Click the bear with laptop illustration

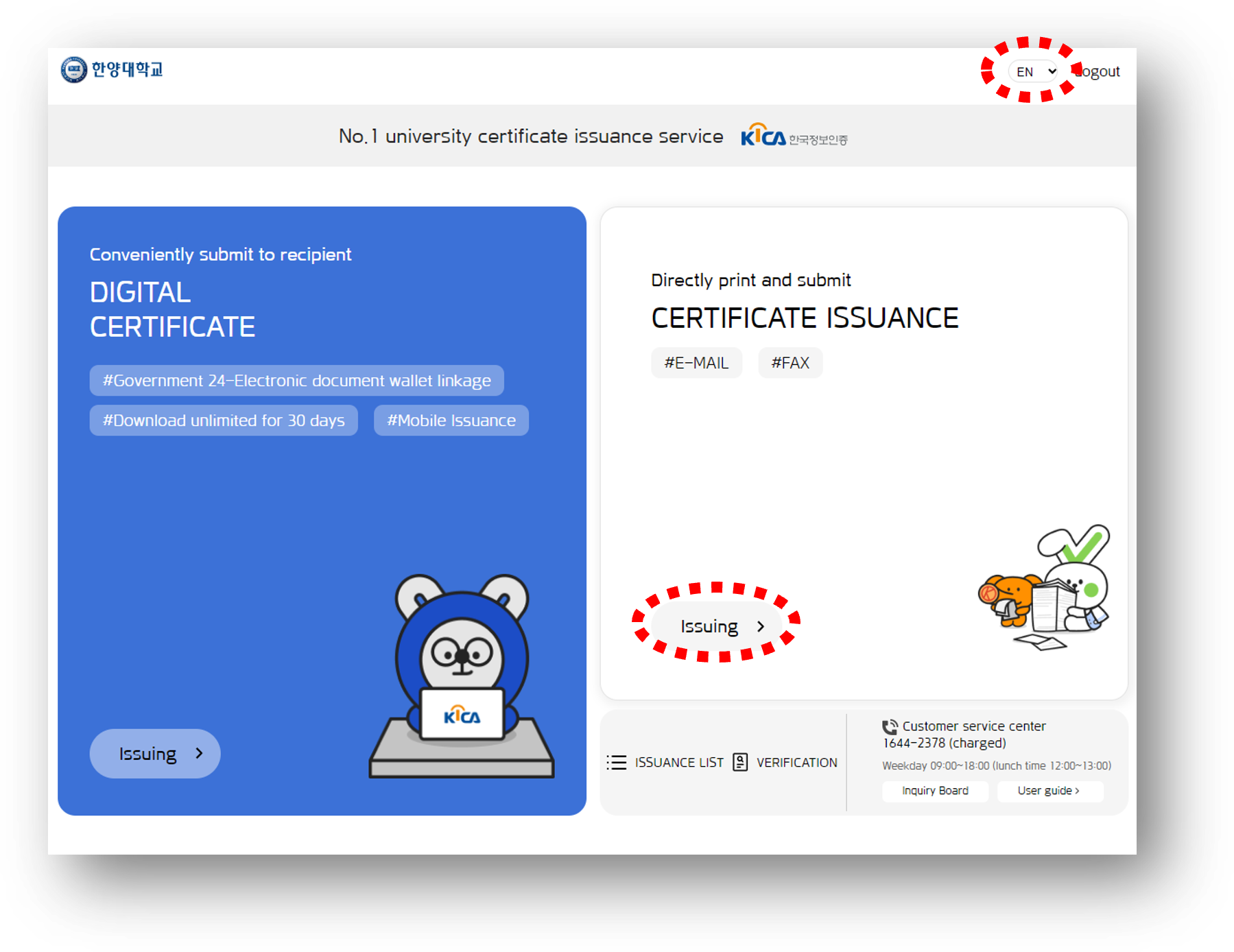(x=462, y=676)
